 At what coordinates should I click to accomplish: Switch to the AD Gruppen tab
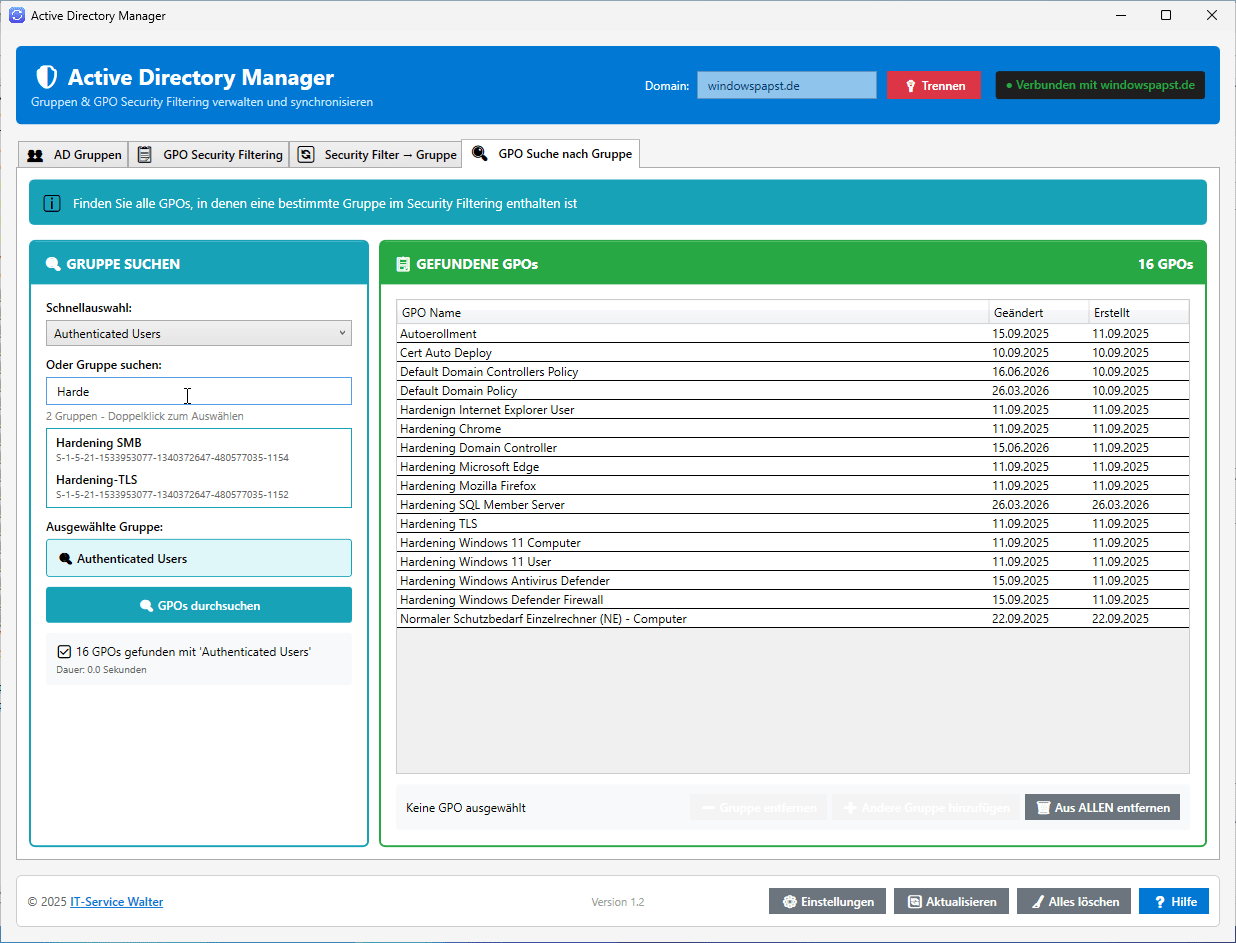pos(74,154)
